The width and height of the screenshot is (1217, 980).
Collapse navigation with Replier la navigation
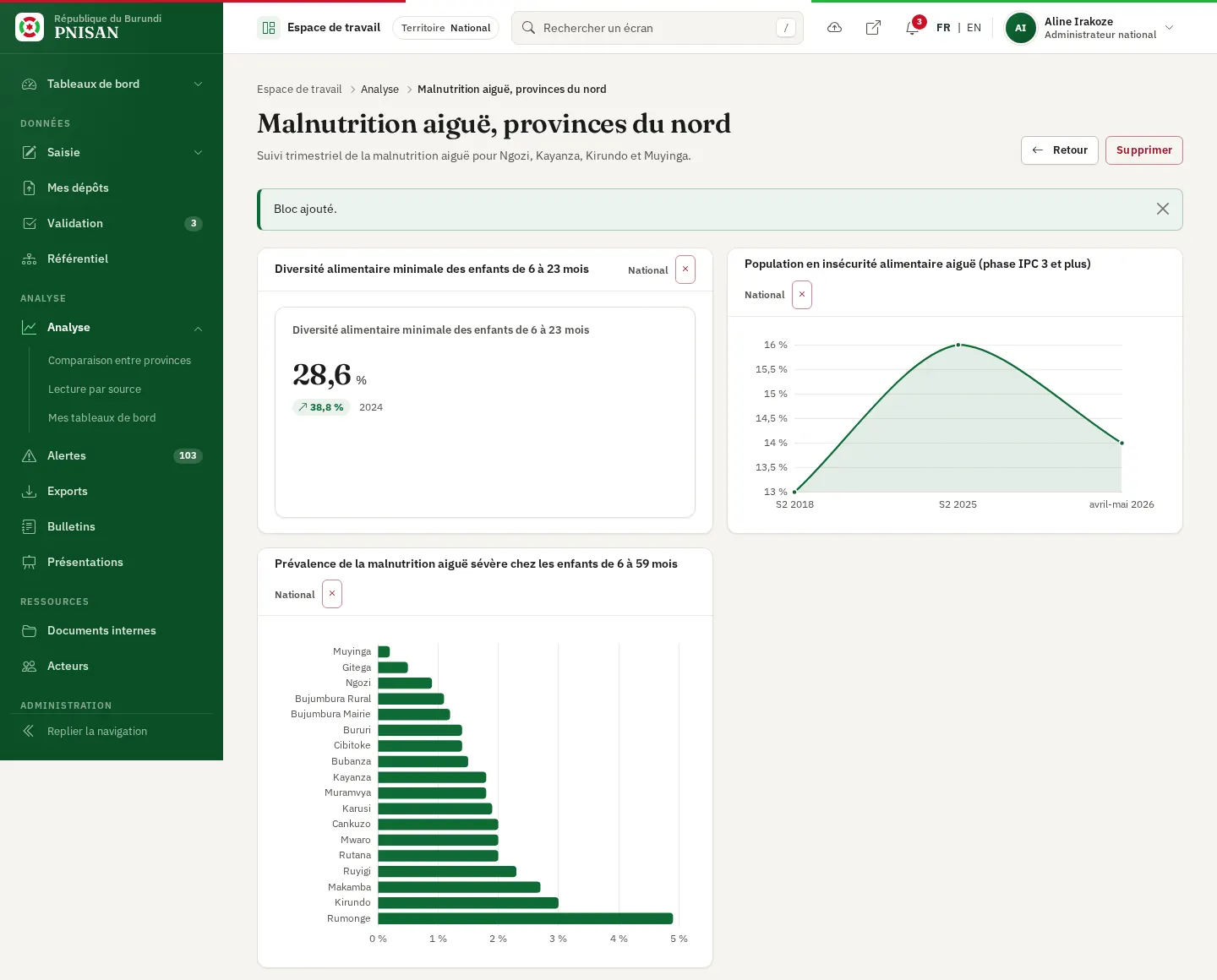(112, 731)
